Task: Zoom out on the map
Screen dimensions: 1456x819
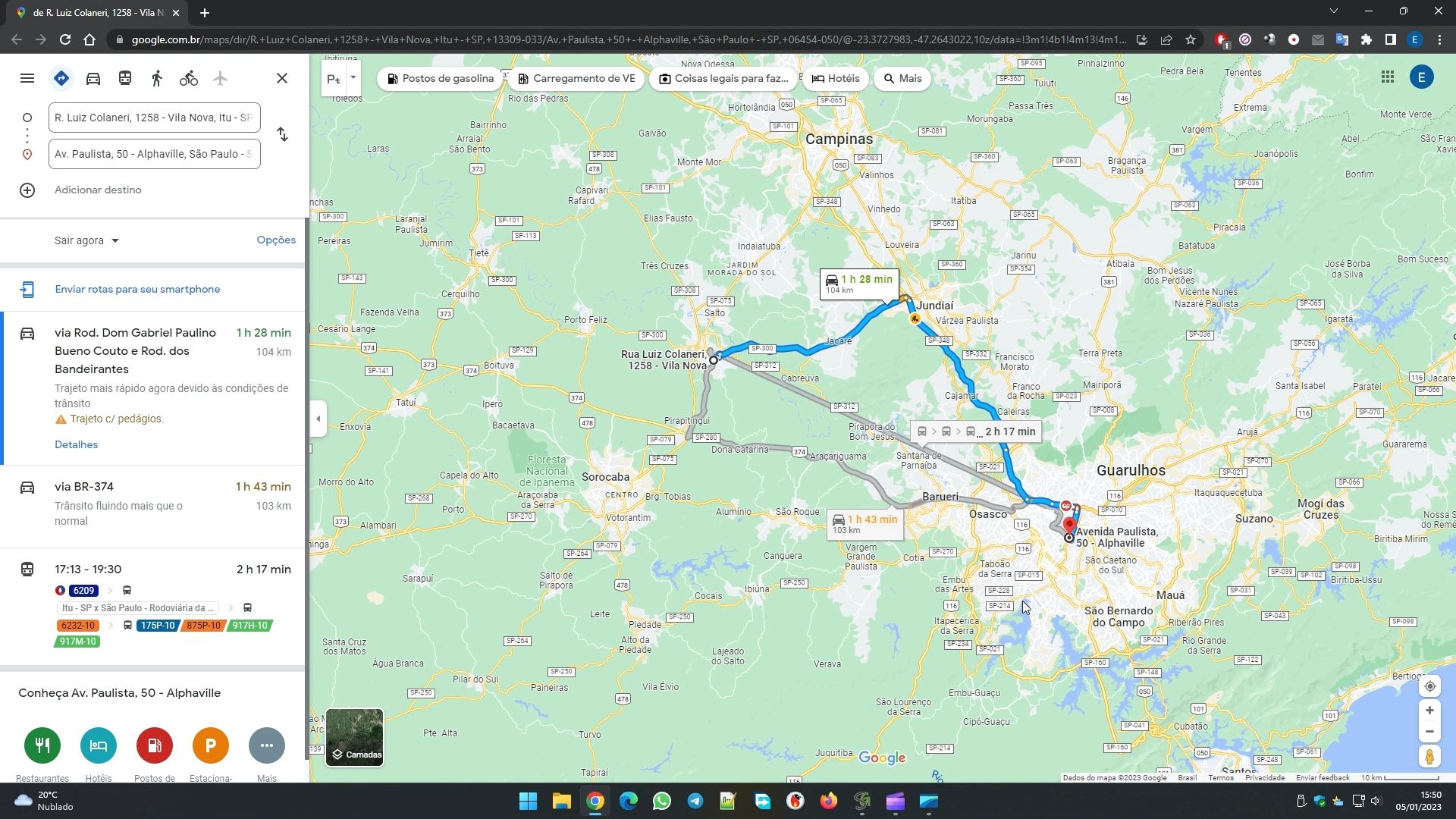Action: point(1429,732)
